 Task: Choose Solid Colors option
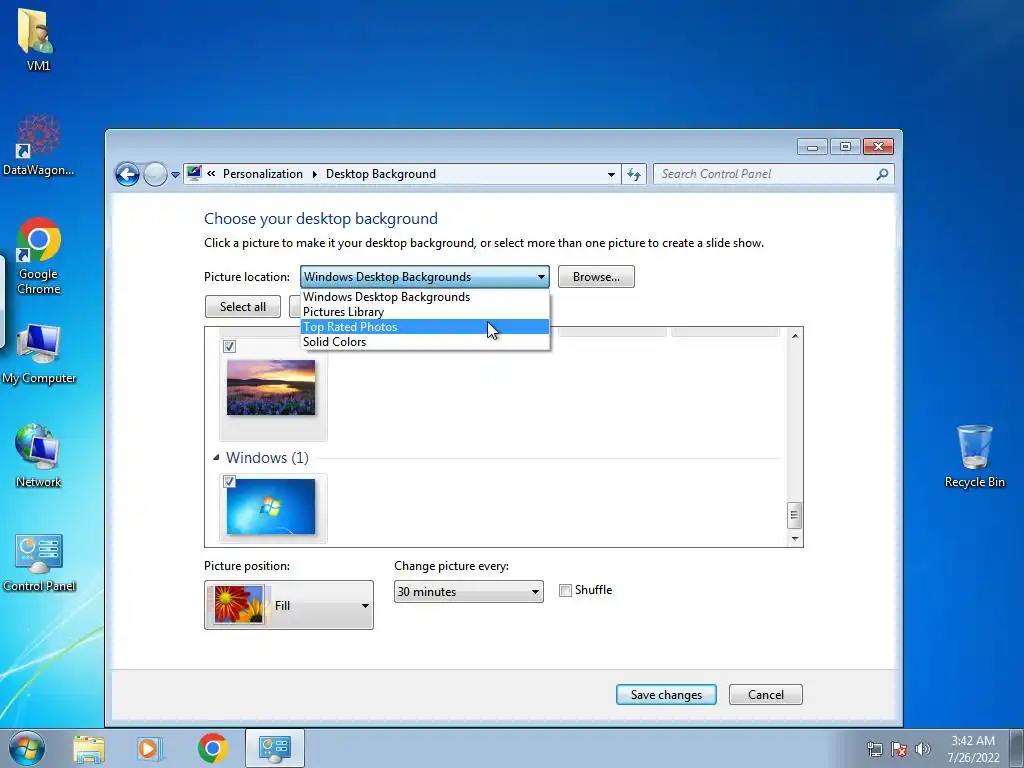pos(425,342)
